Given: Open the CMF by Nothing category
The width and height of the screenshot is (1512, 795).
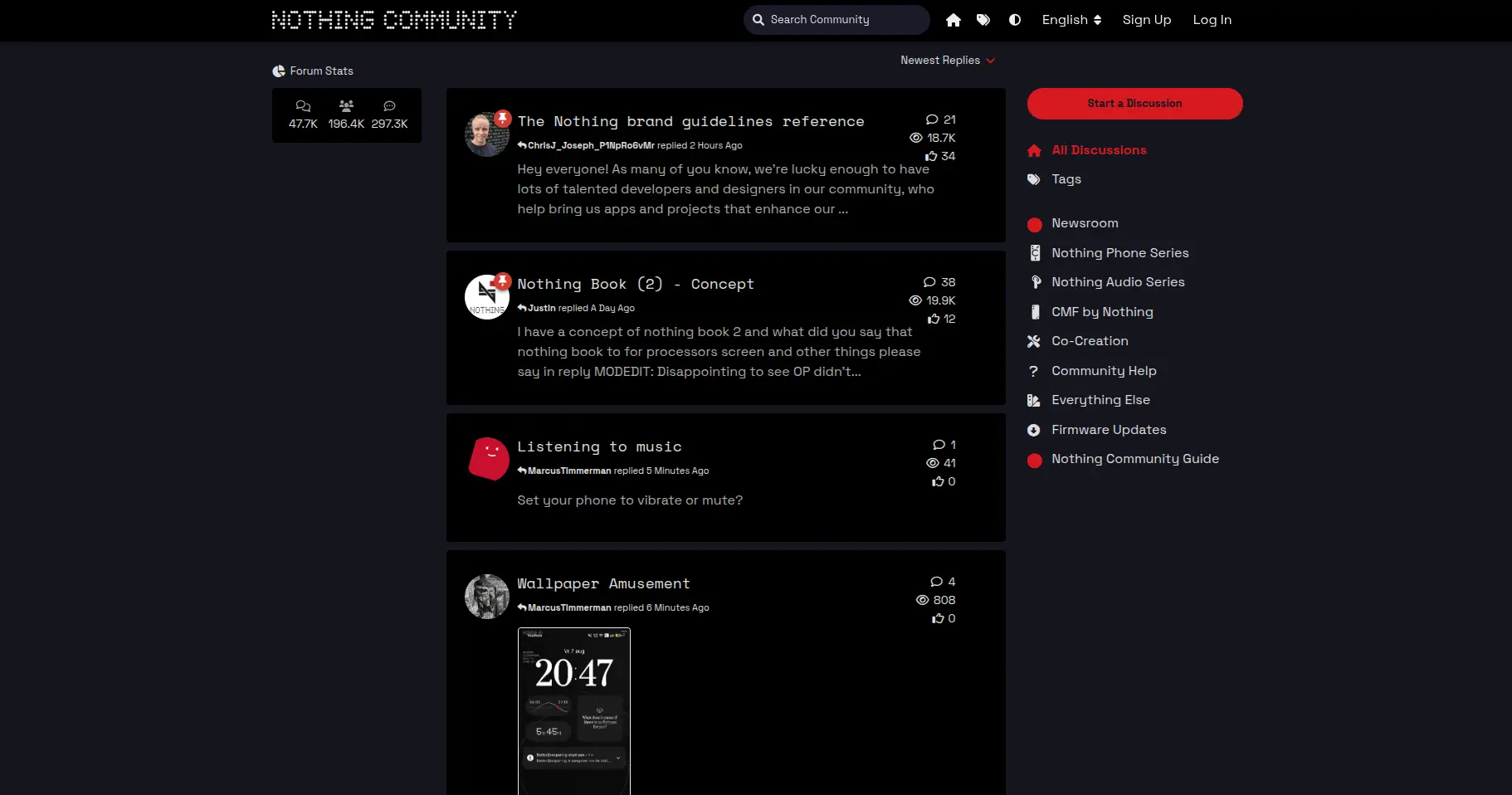Looking at the screenshot, I should [1102, 312].
